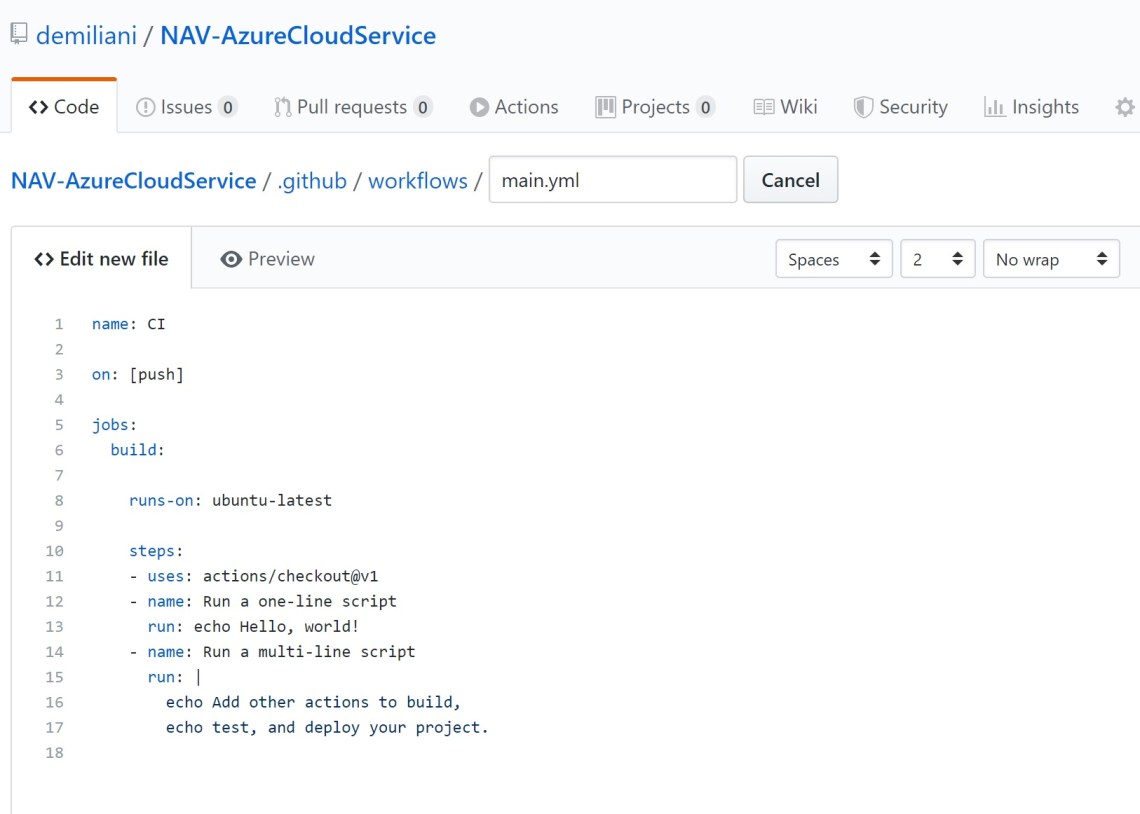Click the Pull requests icon
Viewport: 1140px width, 814px height.
click(286, 106)
